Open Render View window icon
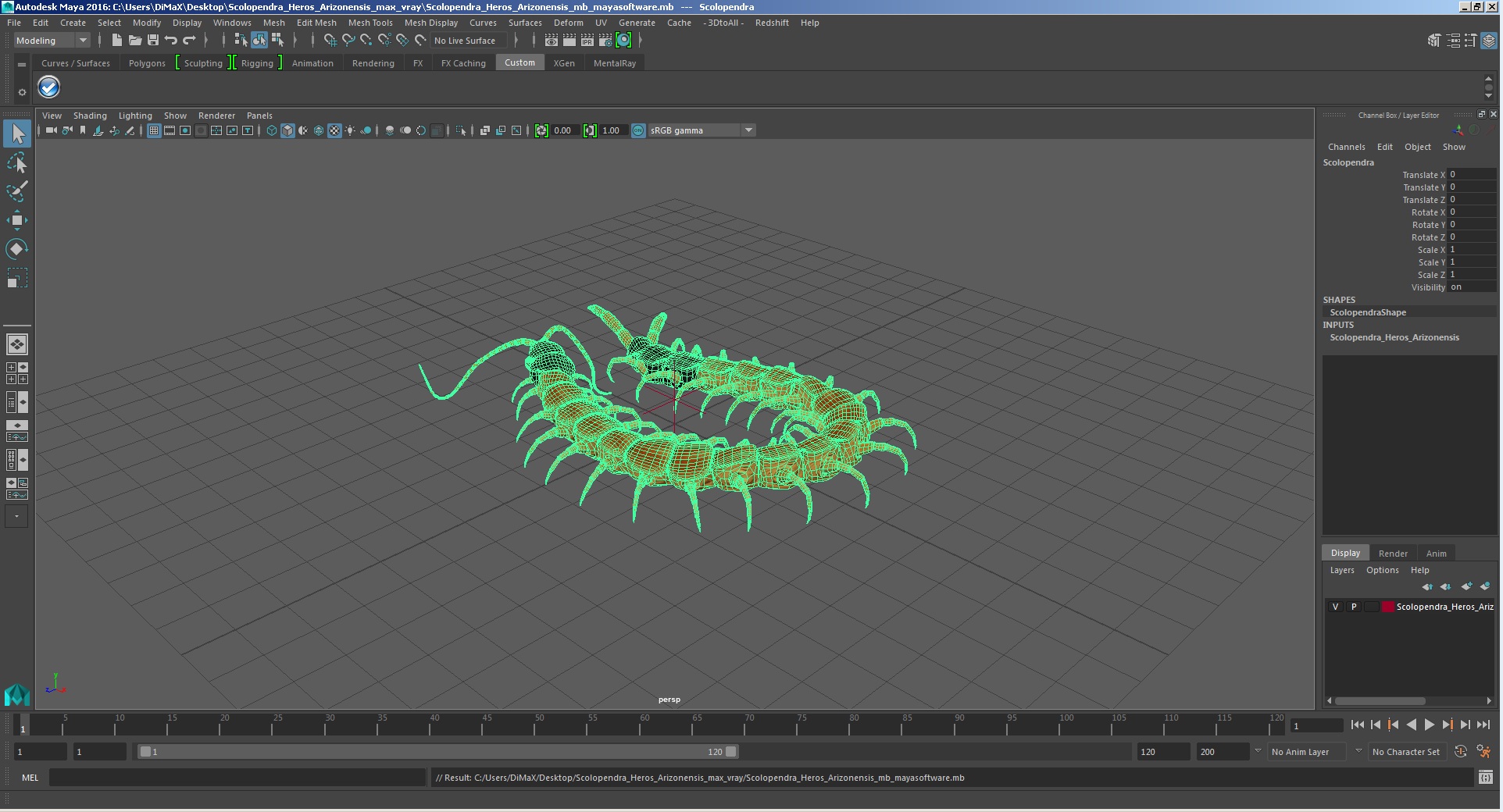 tap(552, 41)
